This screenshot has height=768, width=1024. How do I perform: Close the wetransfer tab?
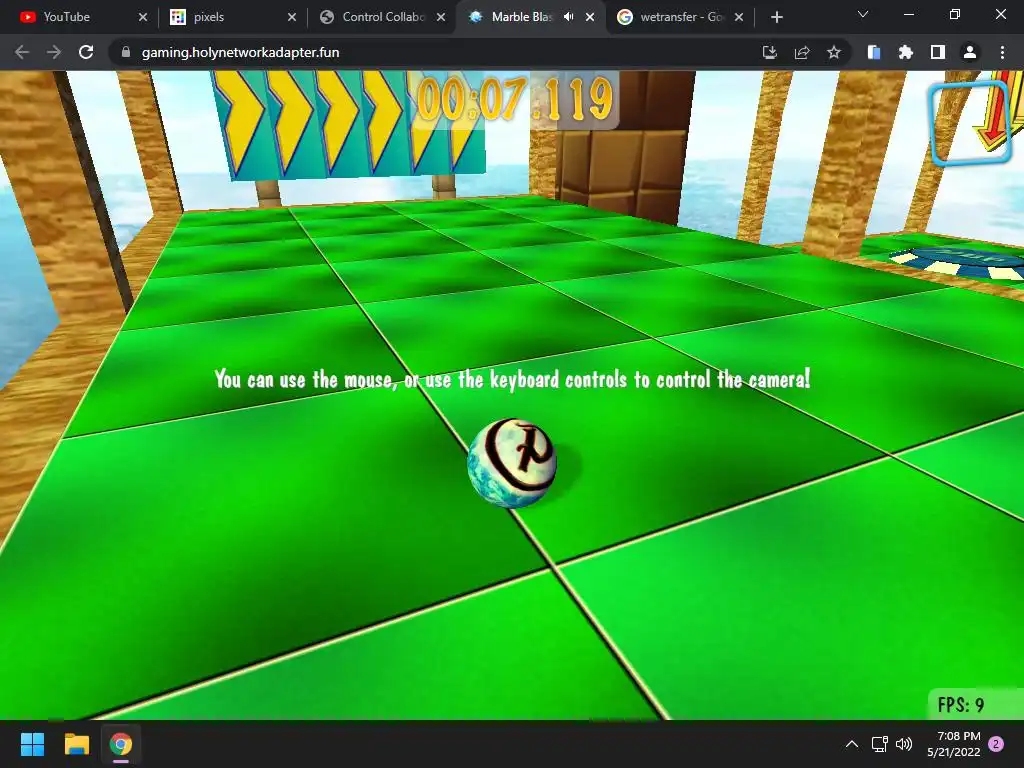point(739,17)
